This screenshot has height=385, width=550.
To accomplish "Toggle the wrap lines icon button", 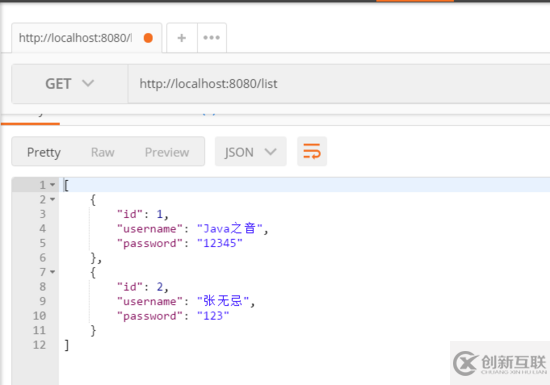I will click(x=312, y=151).
